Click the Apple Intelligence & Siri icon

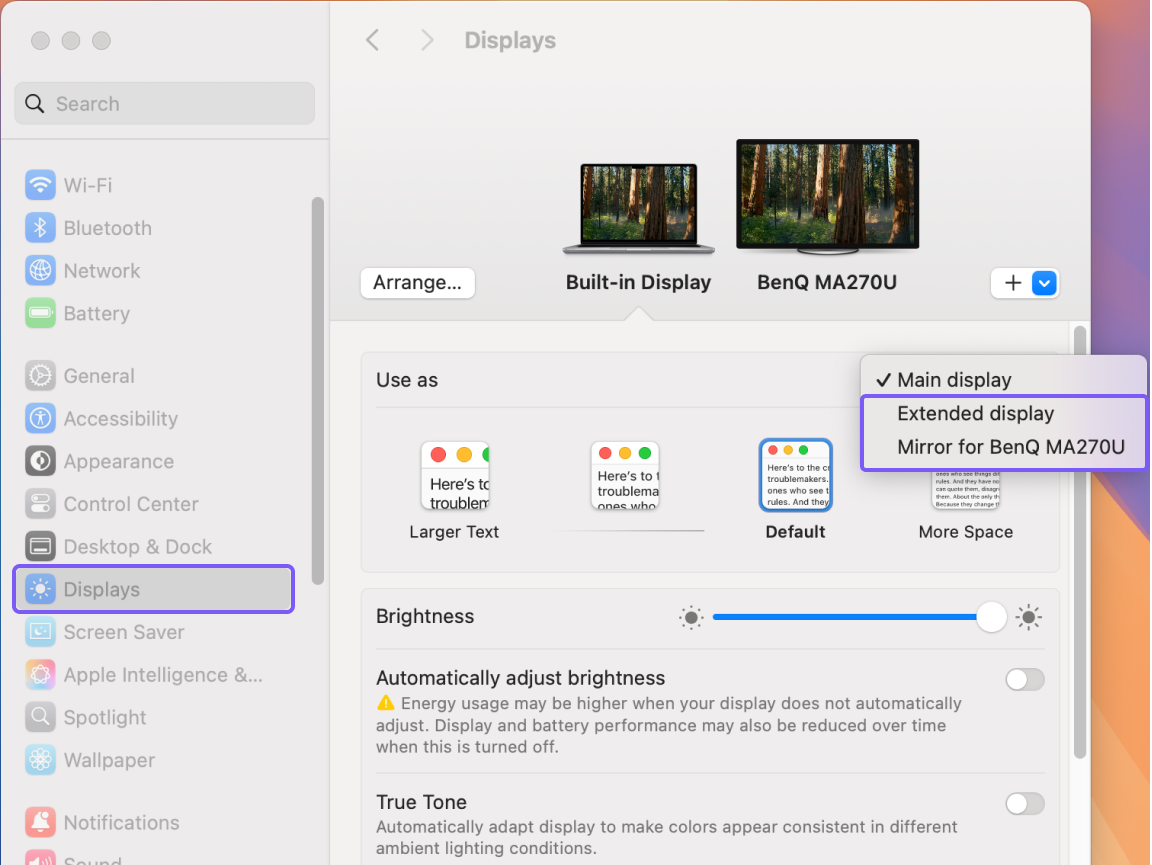(40, 674)
